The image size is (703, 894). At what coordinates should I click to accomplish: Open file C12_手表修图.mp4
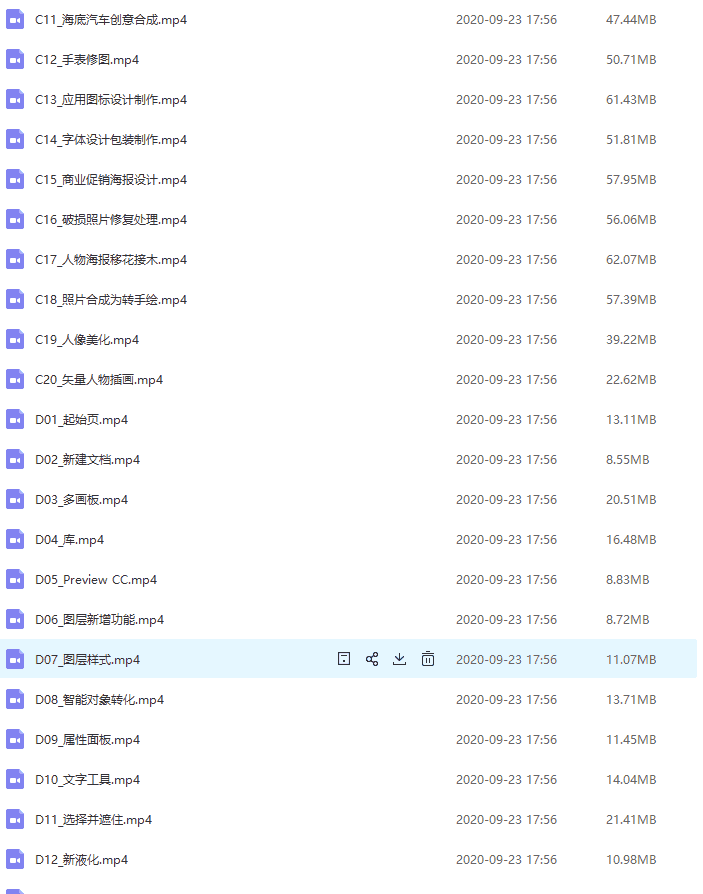click(87, 60)
